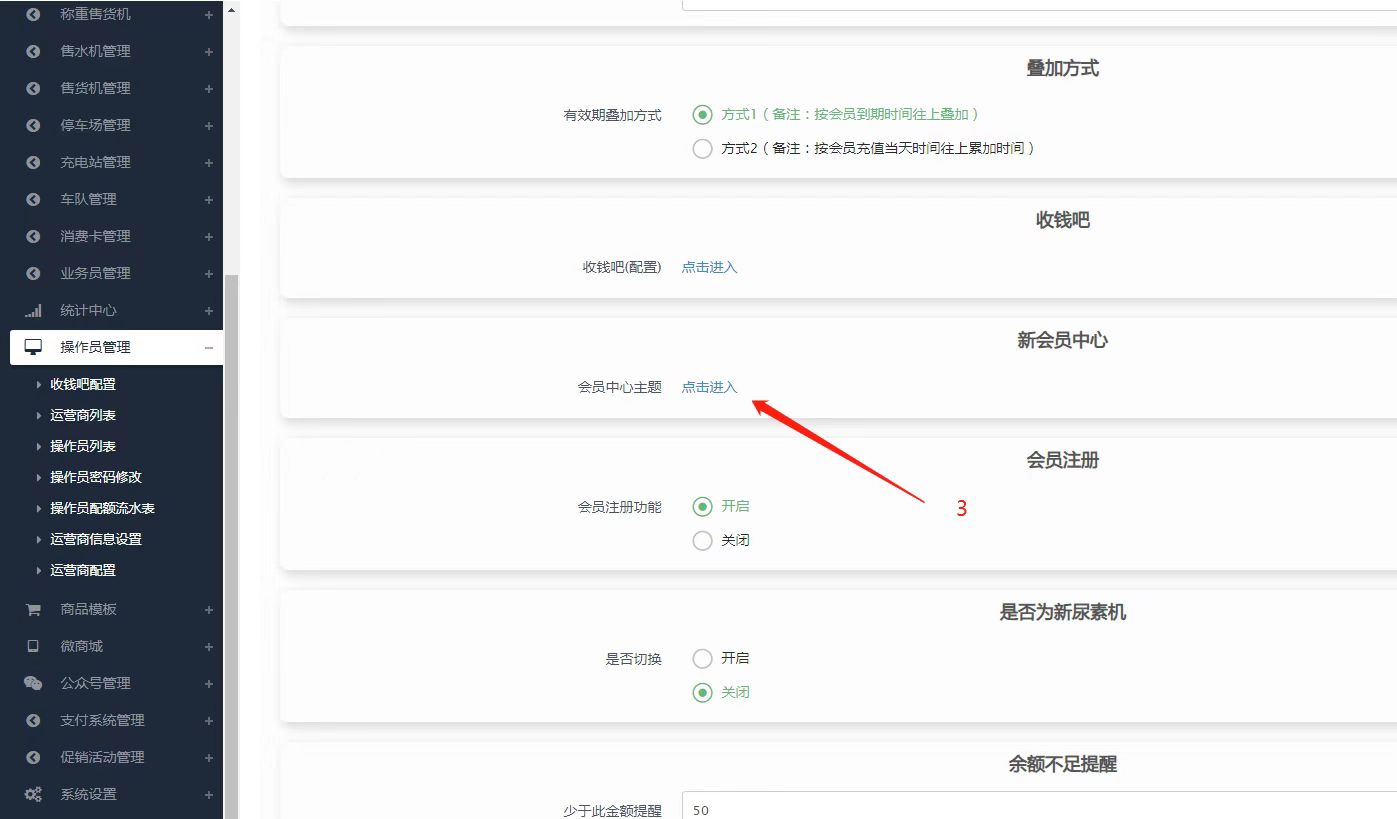Click the arrow icon beside 充电站管理
This screenshot has width=1397, height=819.
[33, 162]
